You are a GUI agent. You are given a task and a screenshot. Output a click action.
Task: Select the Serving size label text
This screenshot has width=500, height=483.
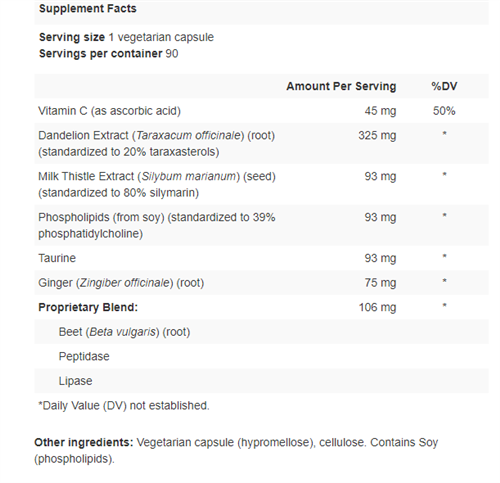[72, 37]
